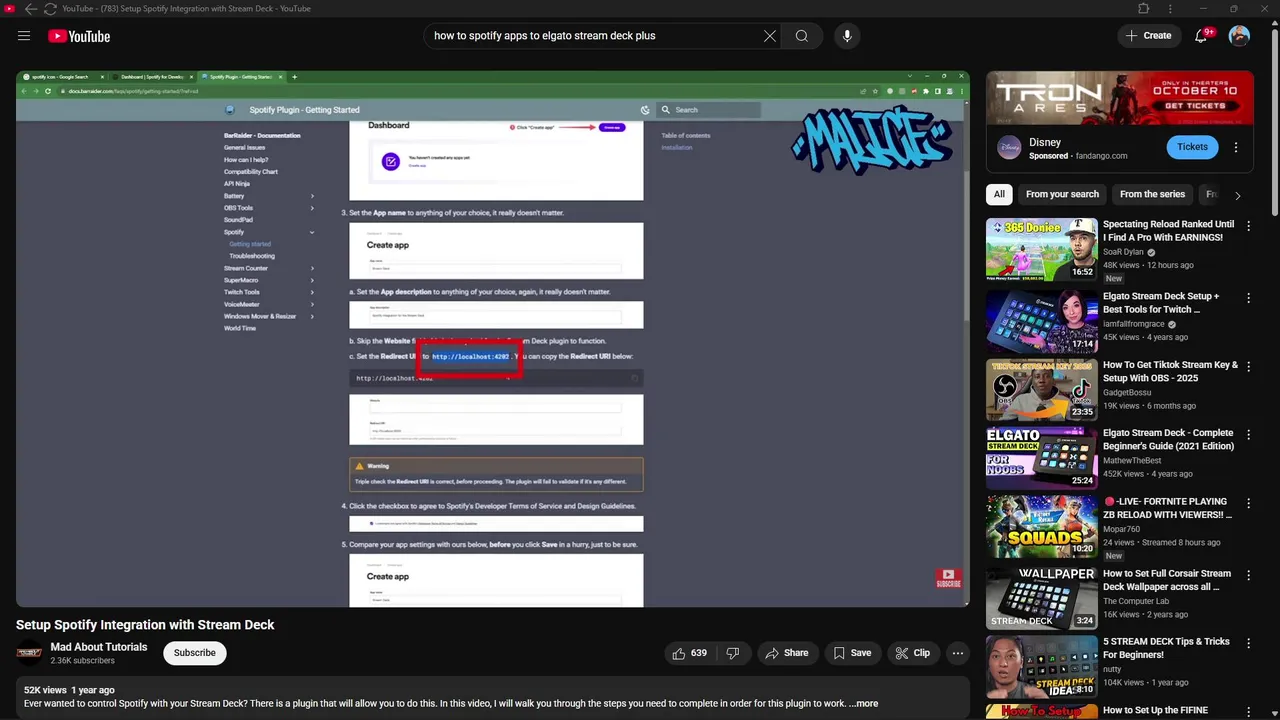Open title 'Elgato Stream Deck - Complete Beginner's Guide'

point(1168,440)
